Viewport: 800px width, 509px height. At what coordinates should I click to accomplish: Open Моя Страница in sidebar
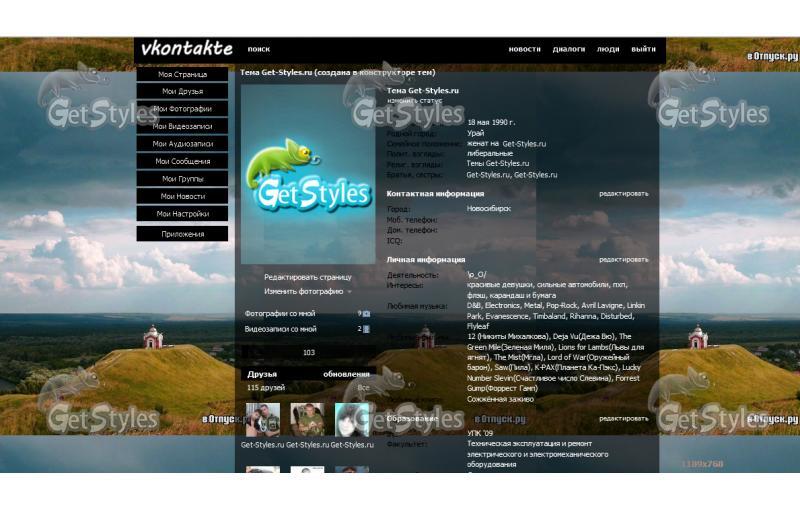pos(182,74)
